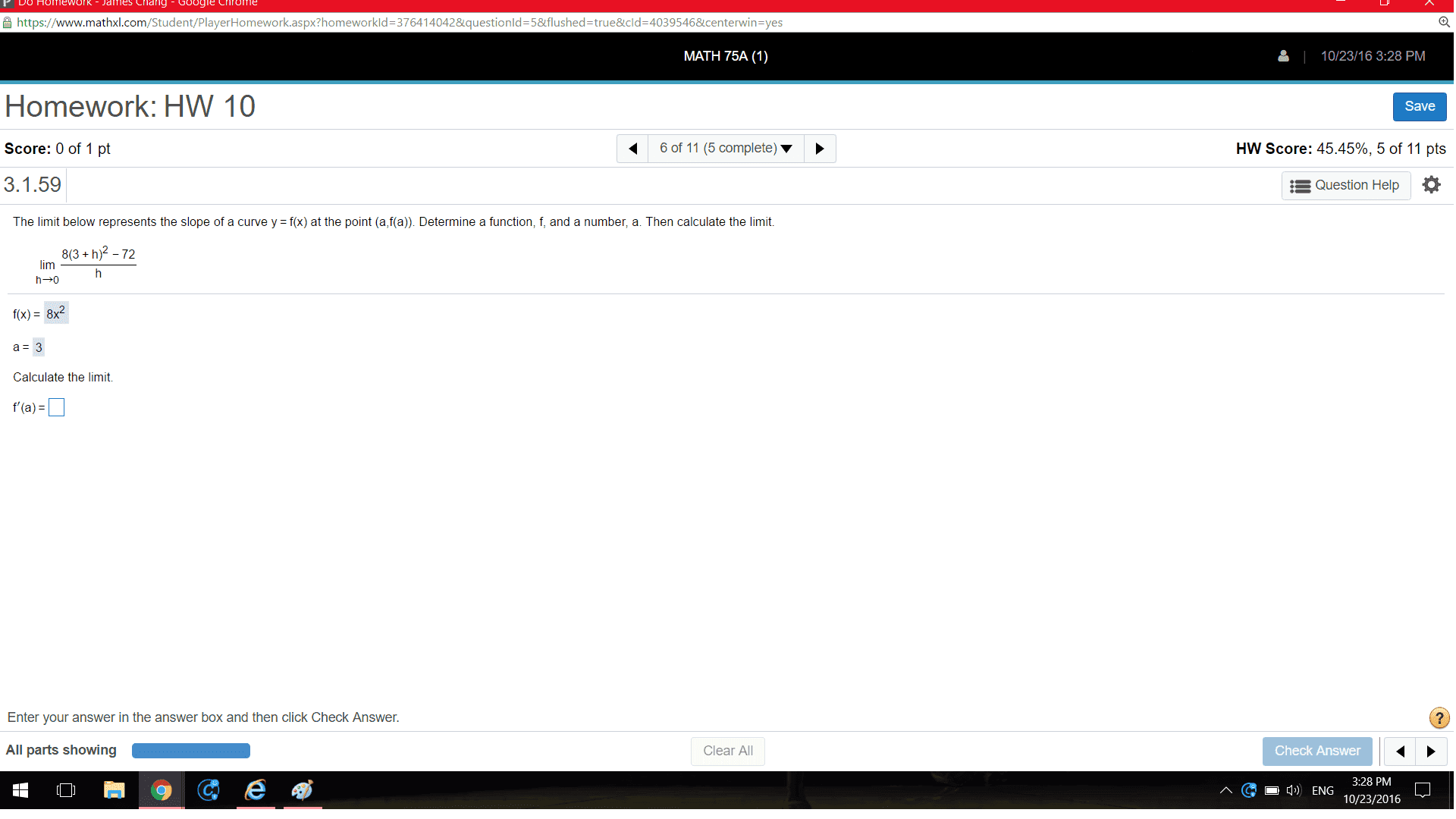The height and width of the screenshot is (819, 1456).
Task: Open Internet Explorer from taskbar
Action: coord(256,790)
